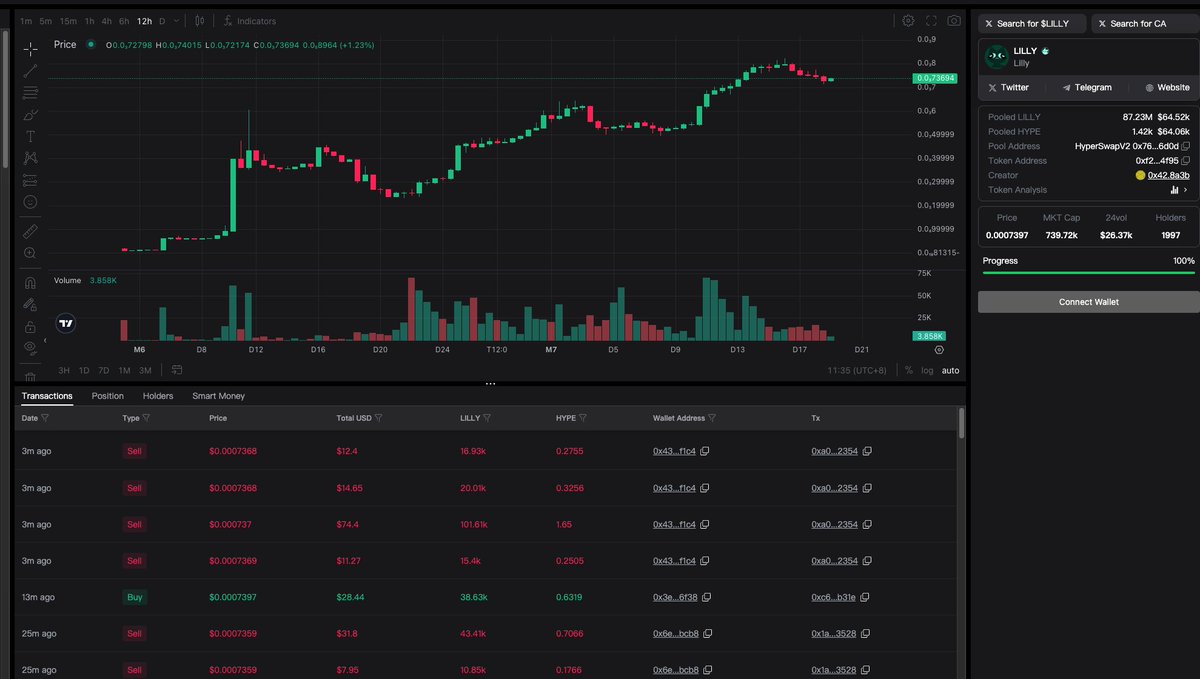Toggle hide all drawings eye icon
1200x679 pixels.
[30, 348]
